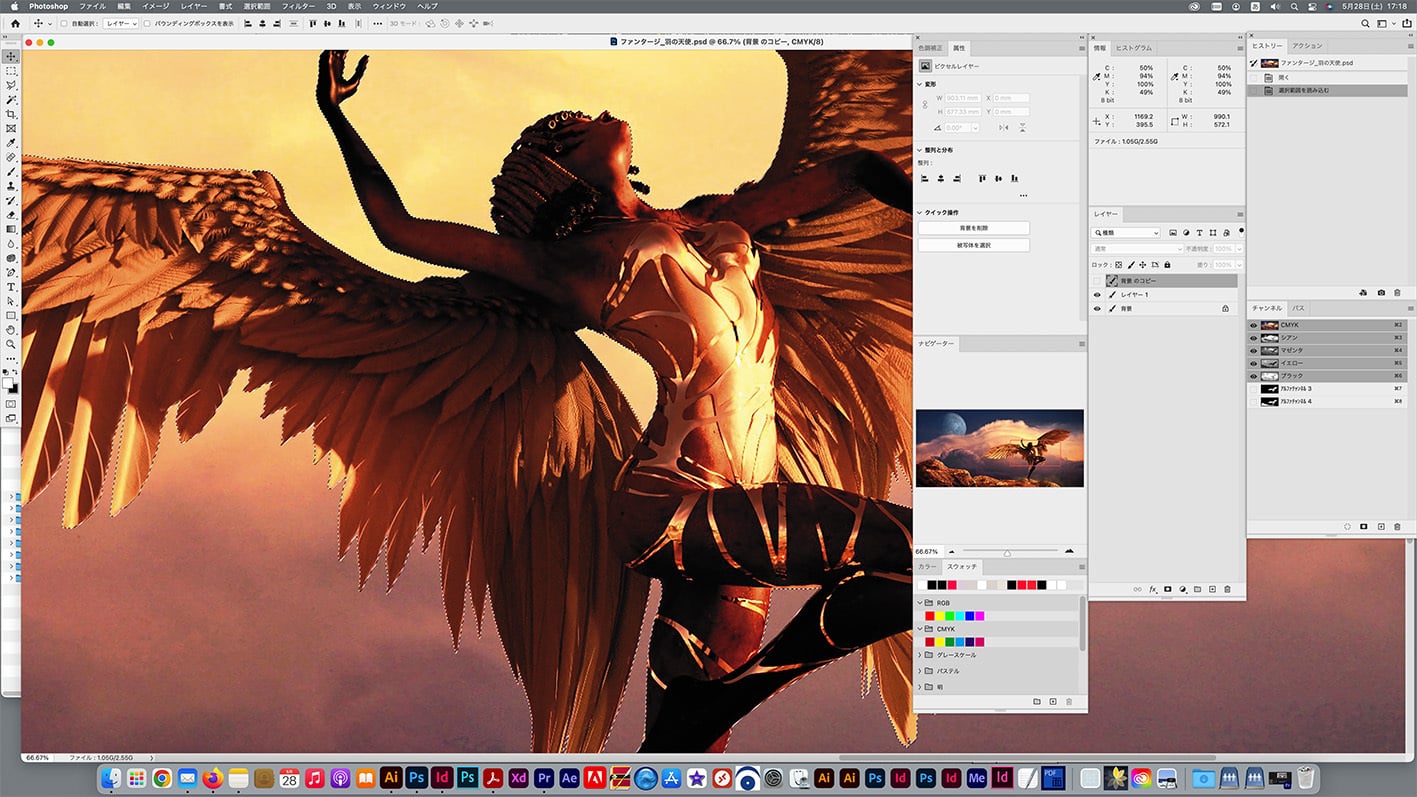The image size is (1417, 797).
Task: Switch to the パス tab
Action: (1298, 308)
